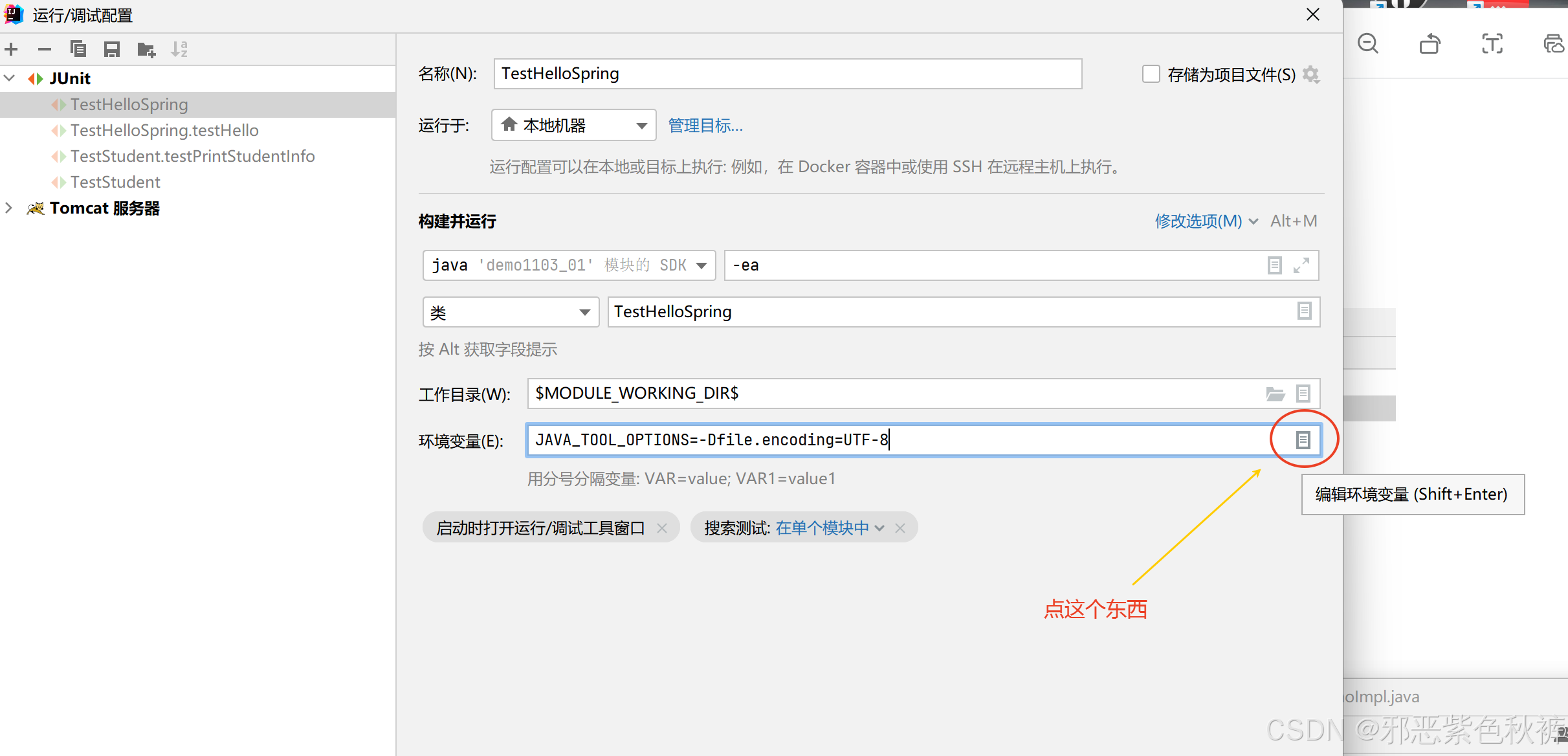Click the copy configuration icon
The image size is (1568, 756).
[x=78, y=49]
